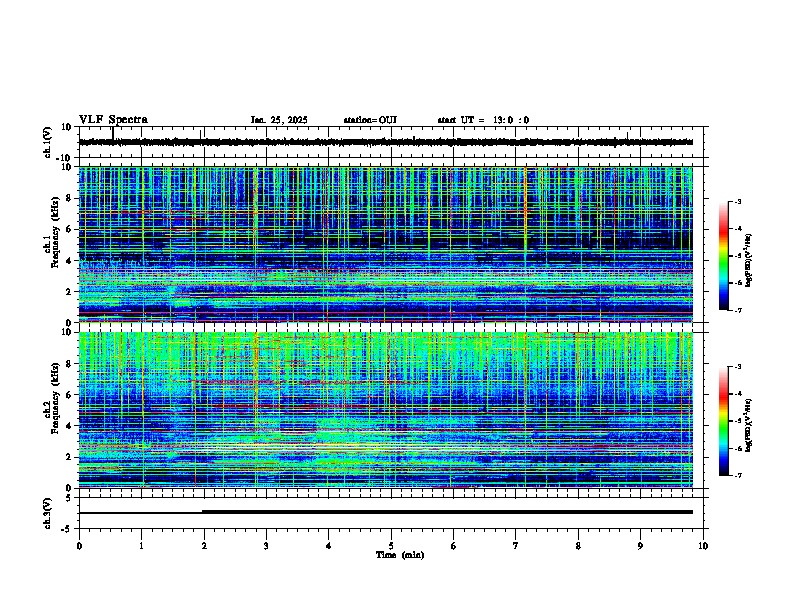This screenshot has width=792, height=612.
Task: Click the "-3" label on ch.1 color scale
Action: tap(738, 201)
